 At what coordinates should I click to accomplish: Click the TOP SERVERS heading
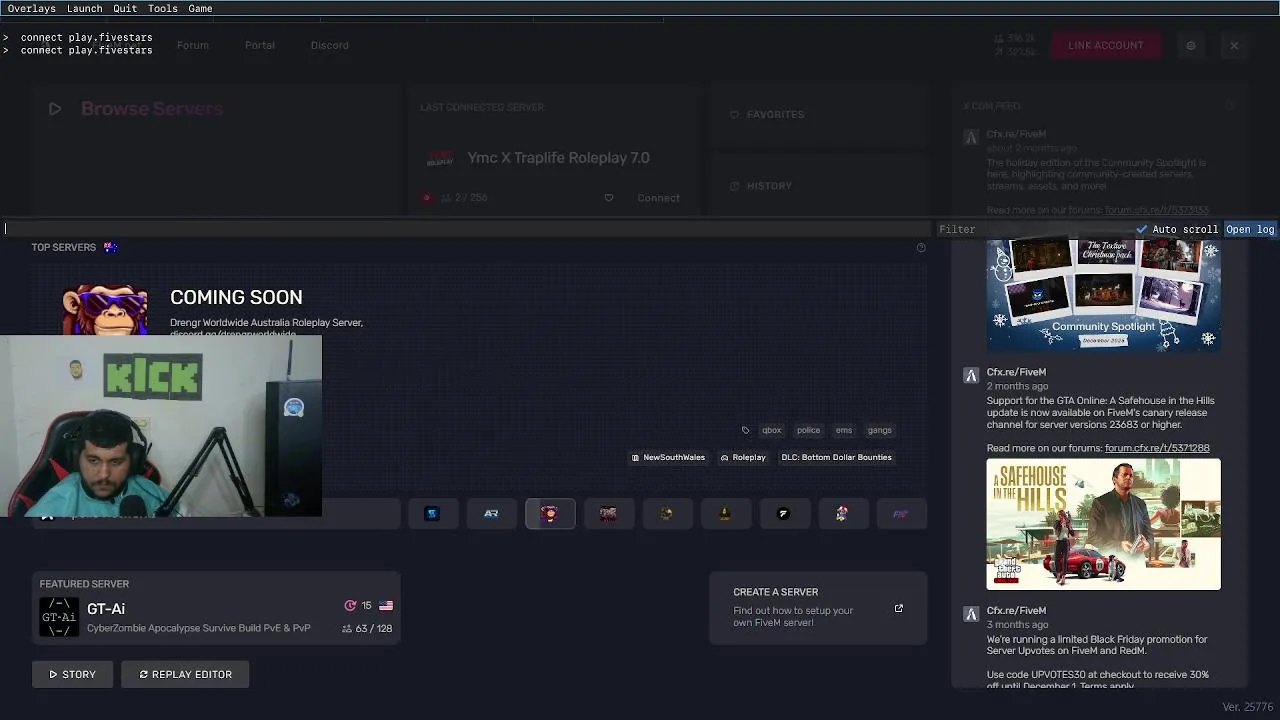tap(63, 247)
